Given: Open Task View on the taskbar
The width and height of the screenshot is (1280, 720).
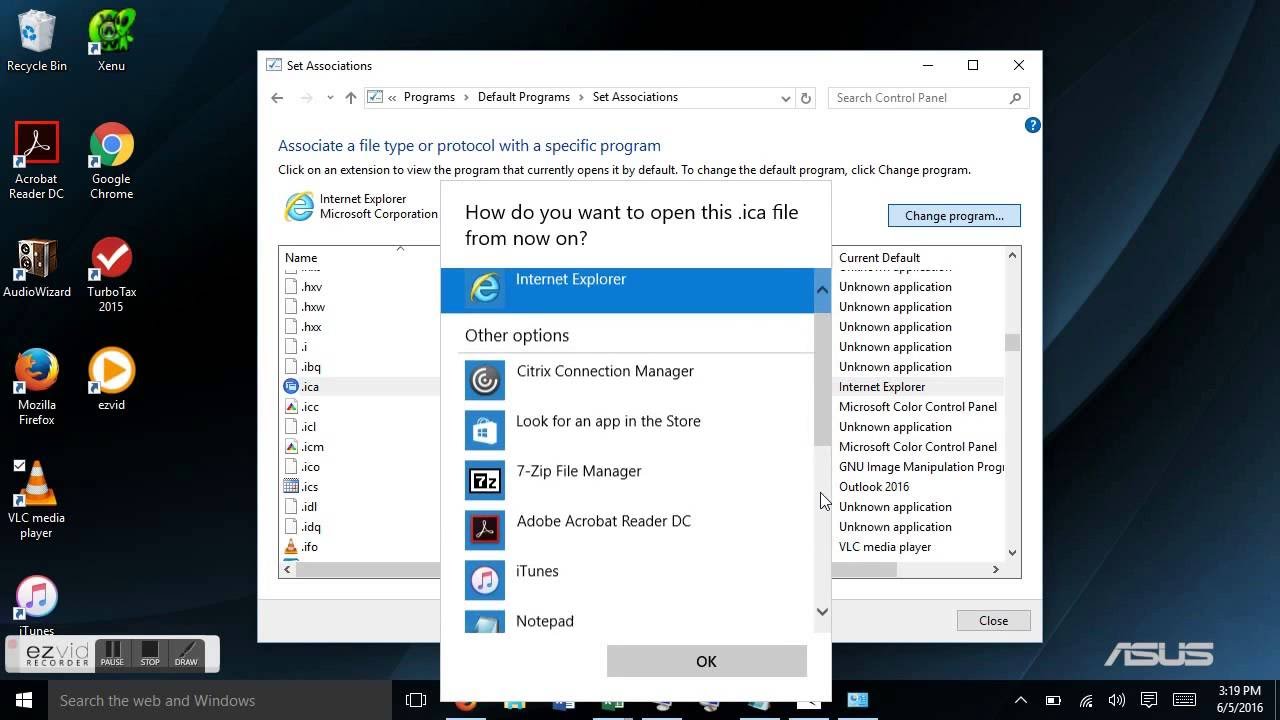Looking at the screenshot, I should pyautogui.click(x=416, y=700).
